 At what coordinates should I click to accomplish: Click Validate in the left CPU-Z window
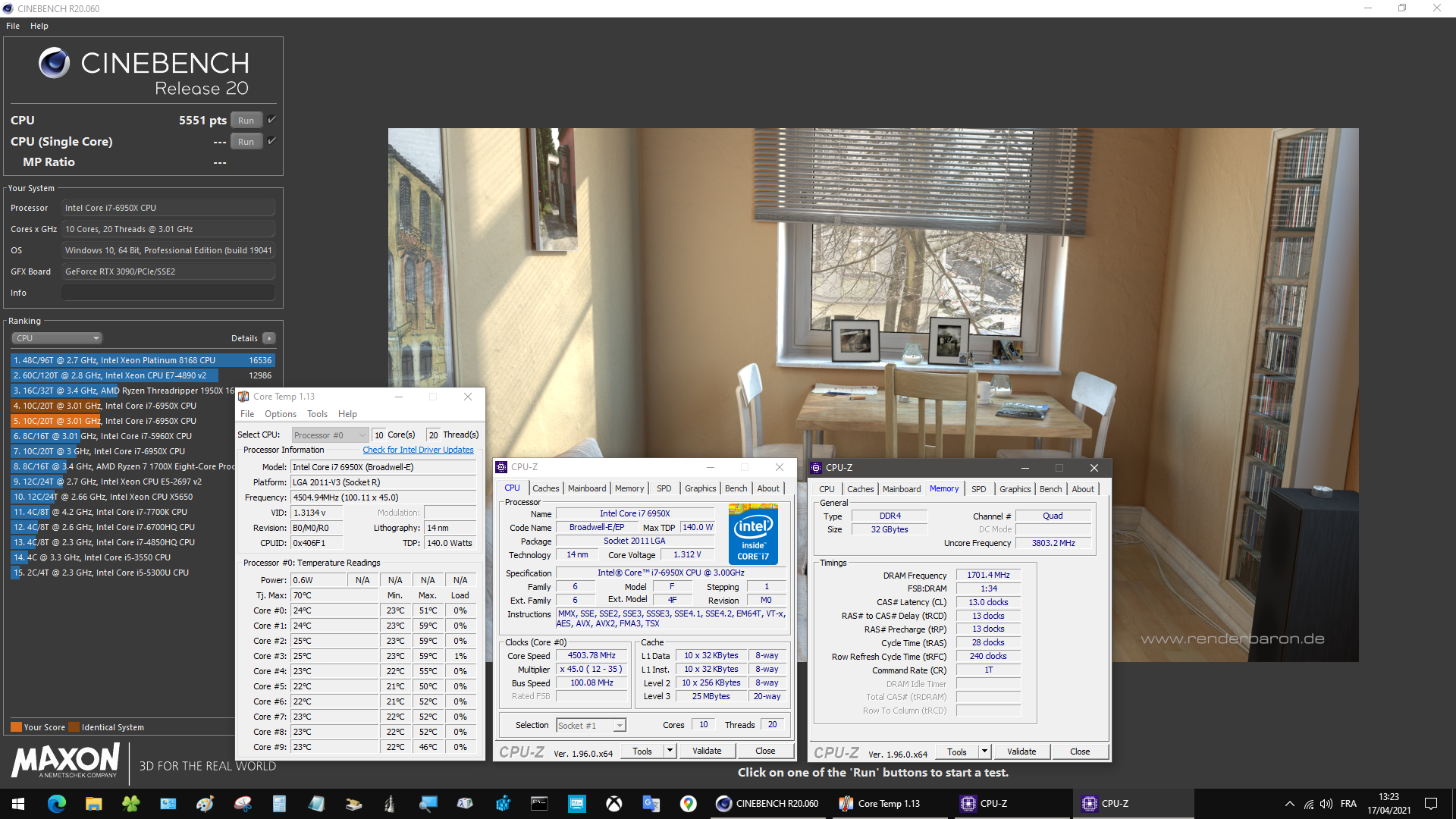707,751
